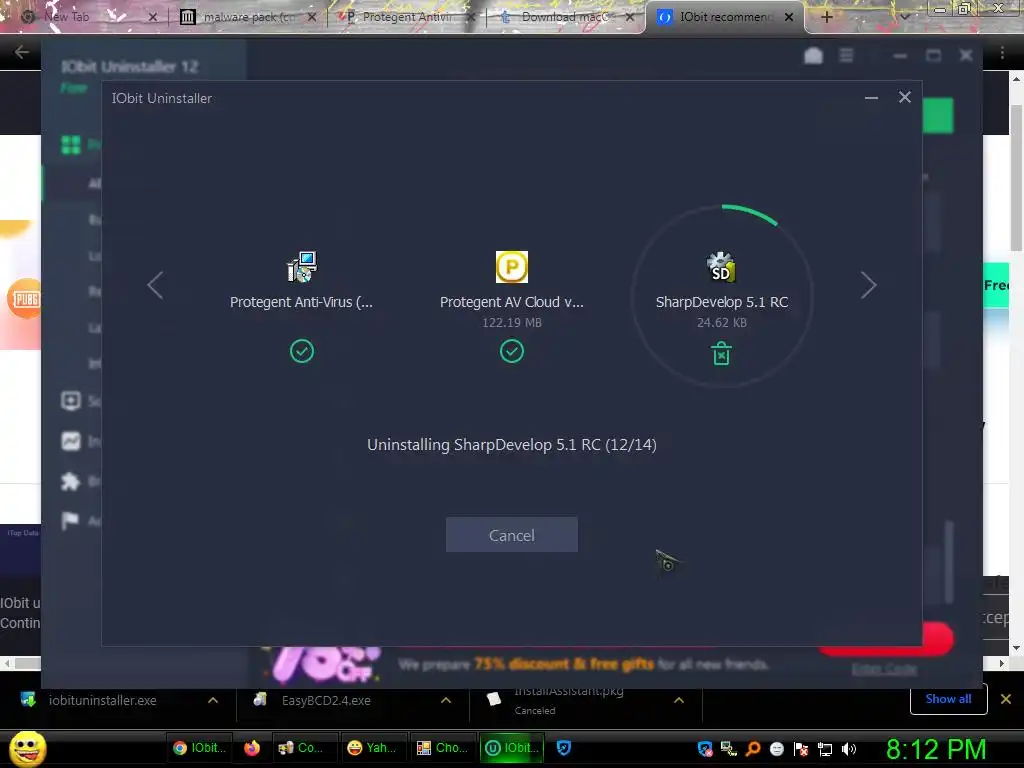Open the smiley Start button on taskbar
This screenshot has height=768, width=1024.
(x=27, y=748)
